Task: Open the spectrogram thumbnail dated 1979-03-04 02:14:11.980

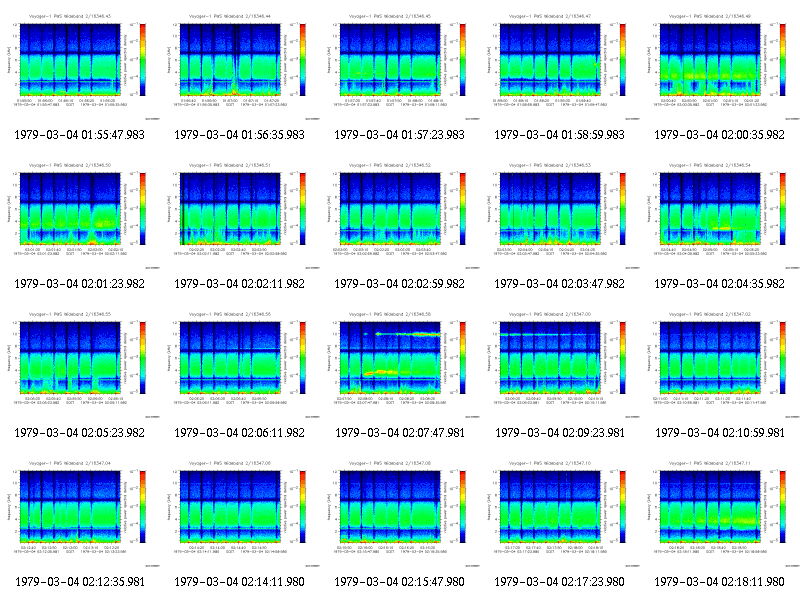Action: point(240,513)
